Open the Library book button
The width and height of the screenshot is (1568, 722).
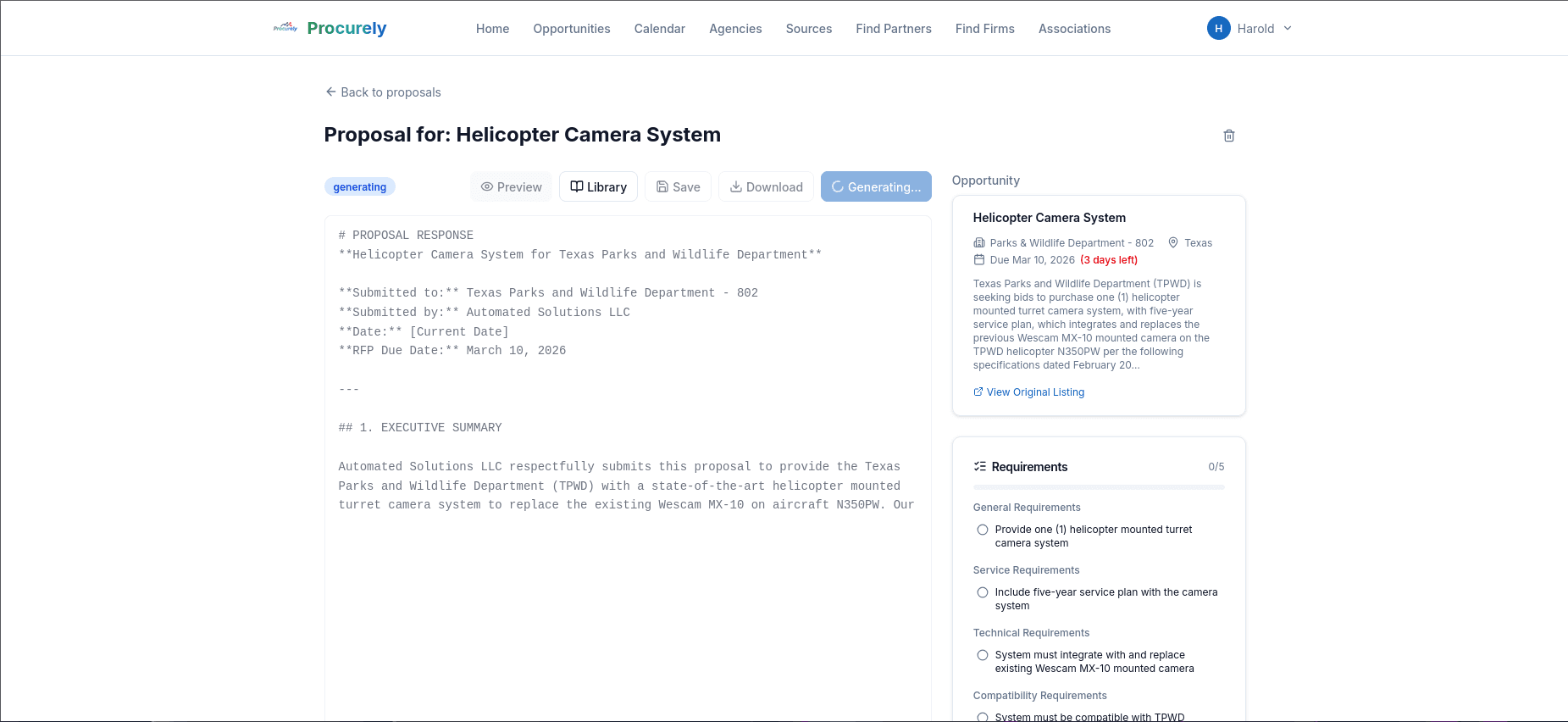598,187
